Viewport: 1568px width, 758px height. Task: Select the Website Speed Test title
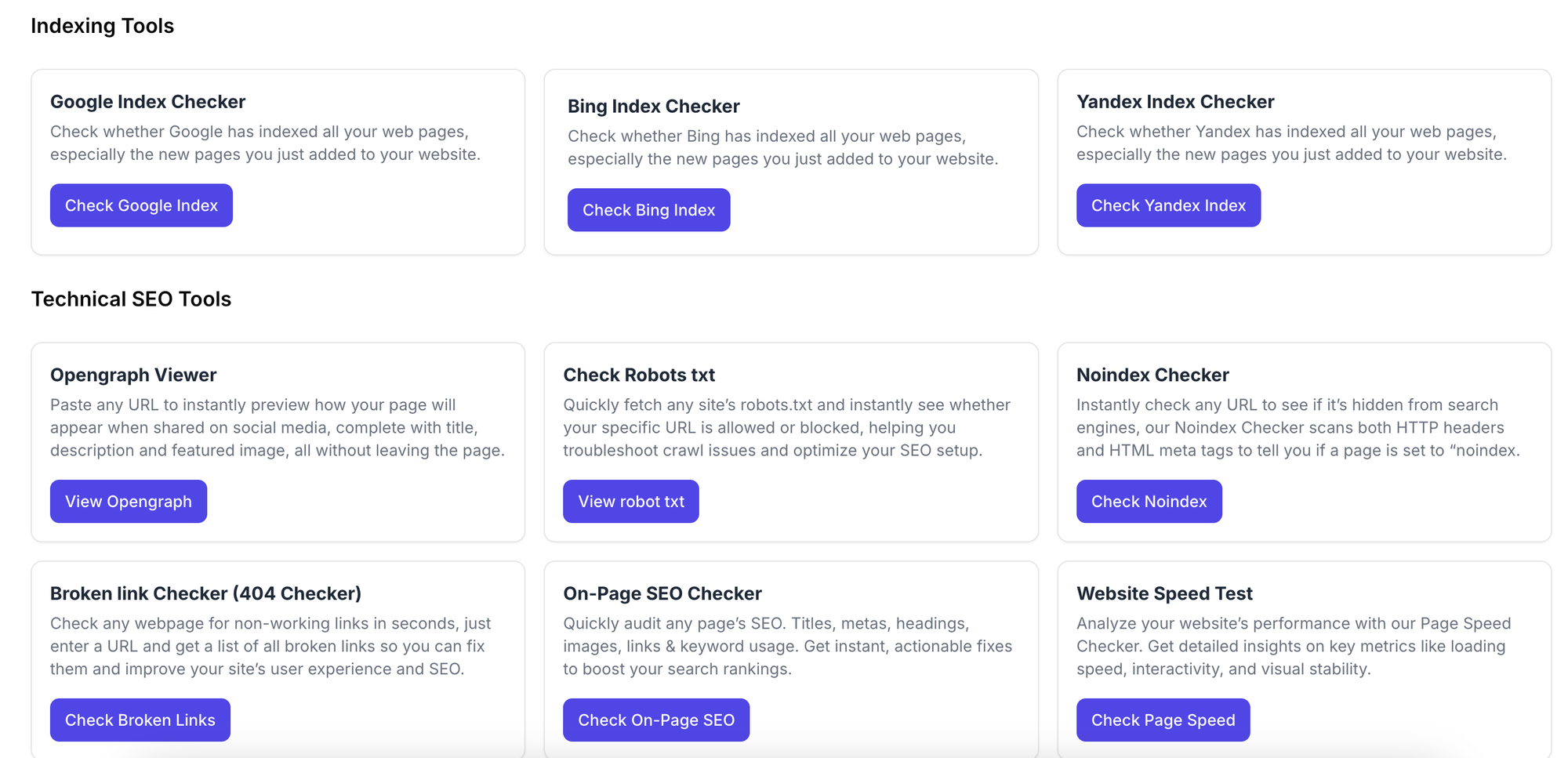(1163, 593)
